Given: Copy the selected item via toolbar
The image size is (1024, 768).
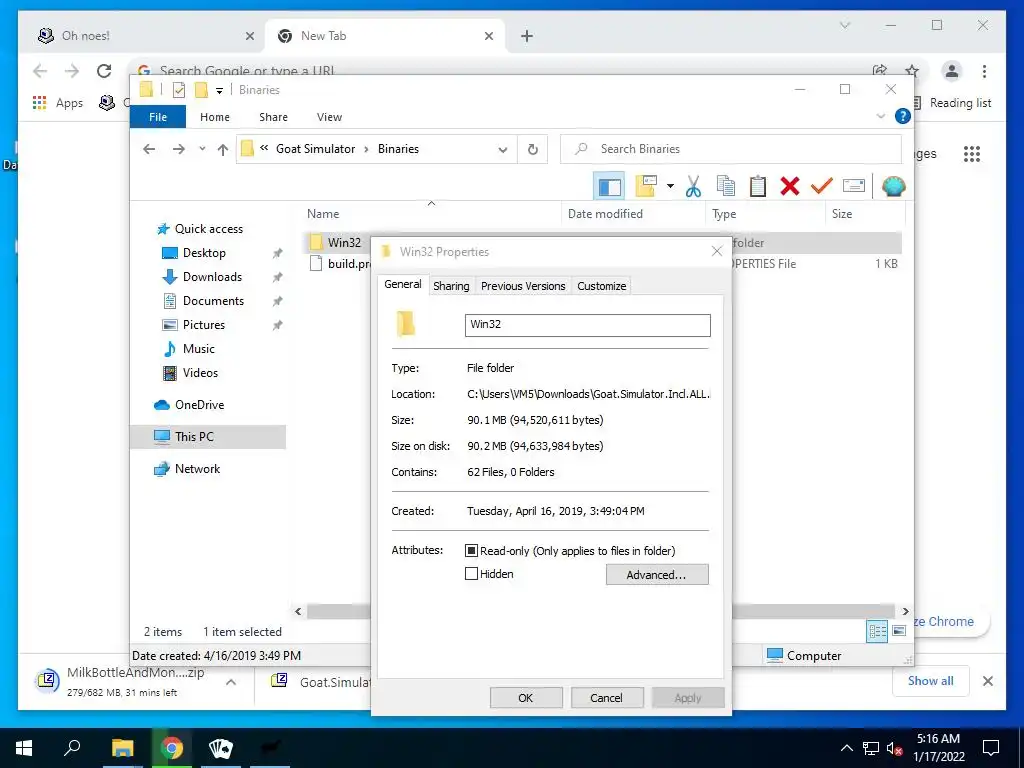Looking at the screenshot, I should 726,186.
